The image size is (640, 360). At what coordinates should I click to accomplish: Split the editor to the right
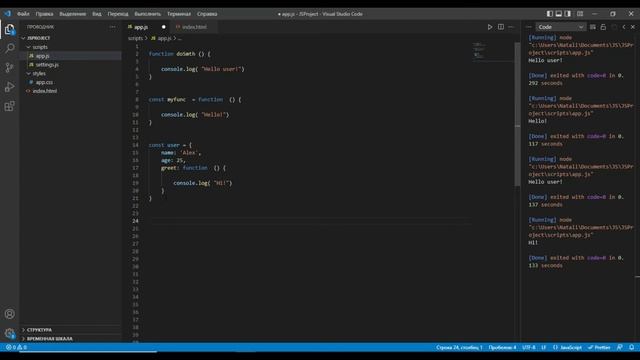pyautogui.click(x=501, y=27)
